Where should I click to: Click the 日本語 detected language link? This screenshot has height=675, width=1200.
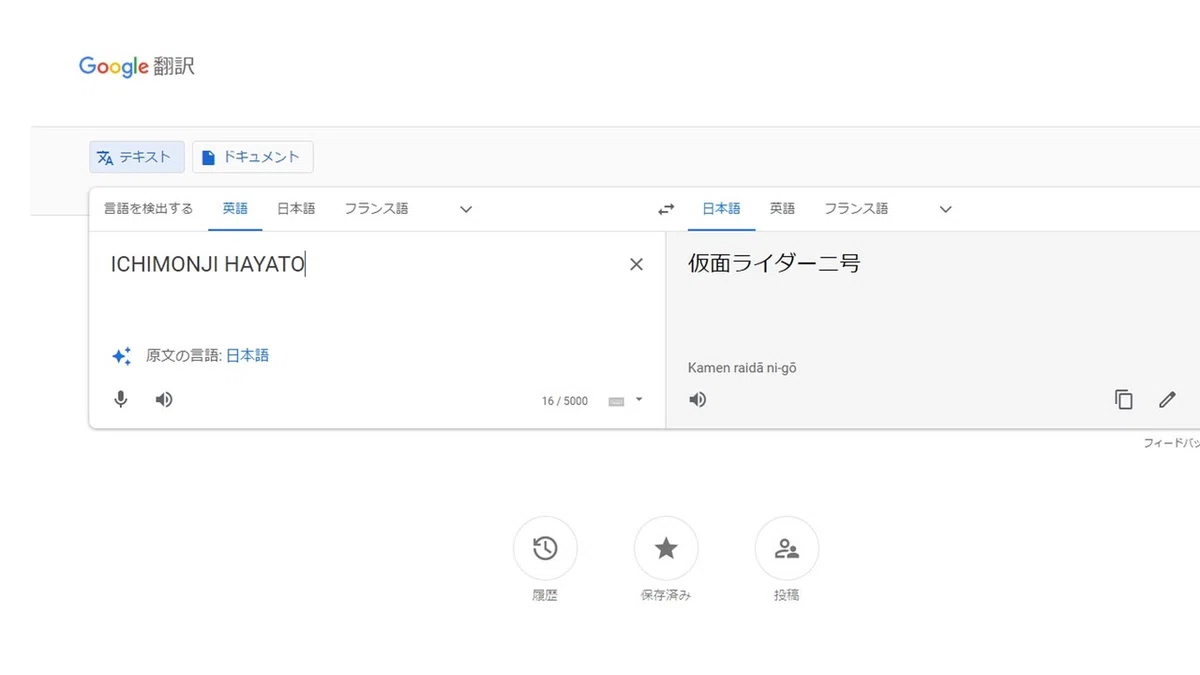pos(247,355)
